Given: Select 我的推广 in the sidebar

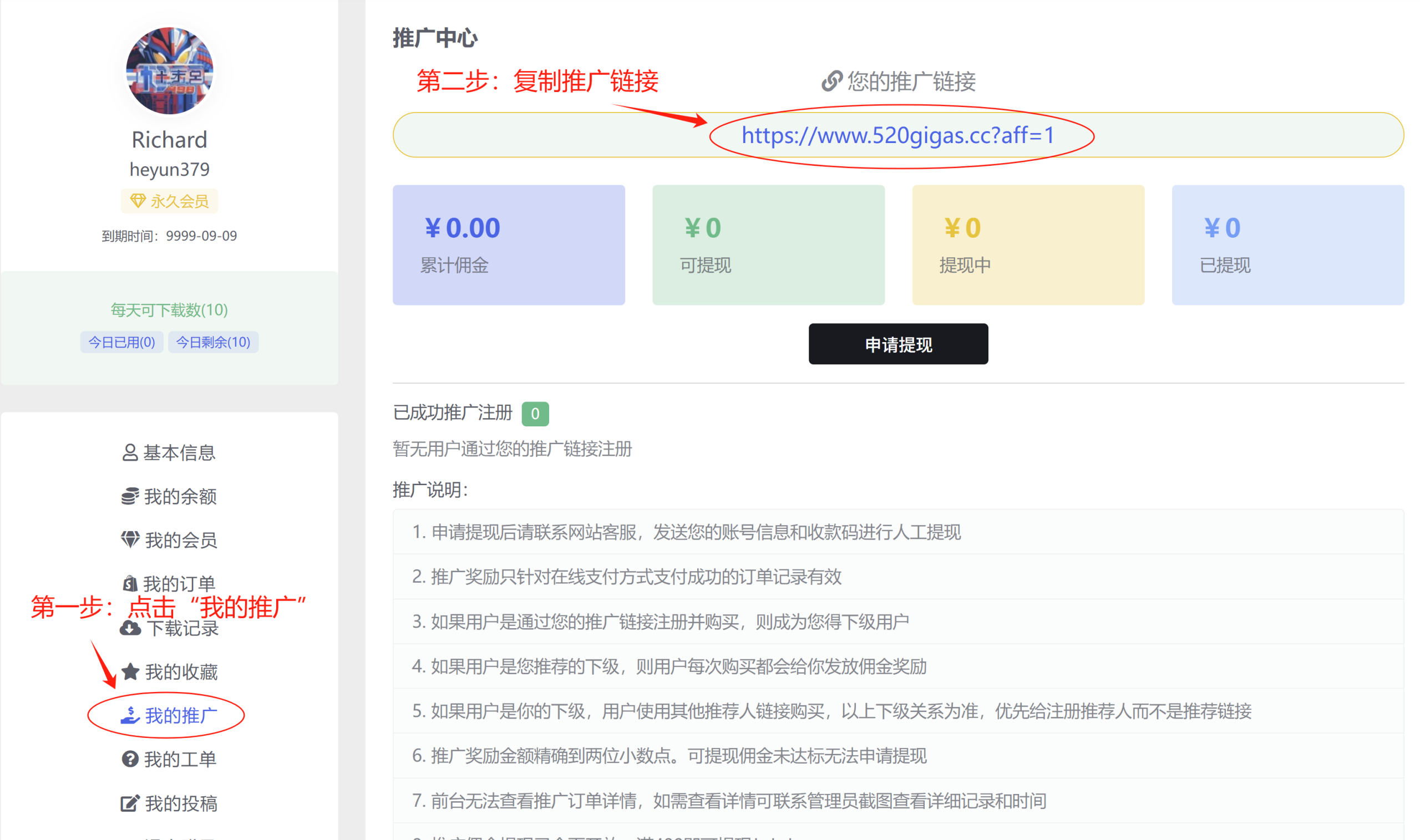Looking at the screenshot, I should (x=180, y=715).
